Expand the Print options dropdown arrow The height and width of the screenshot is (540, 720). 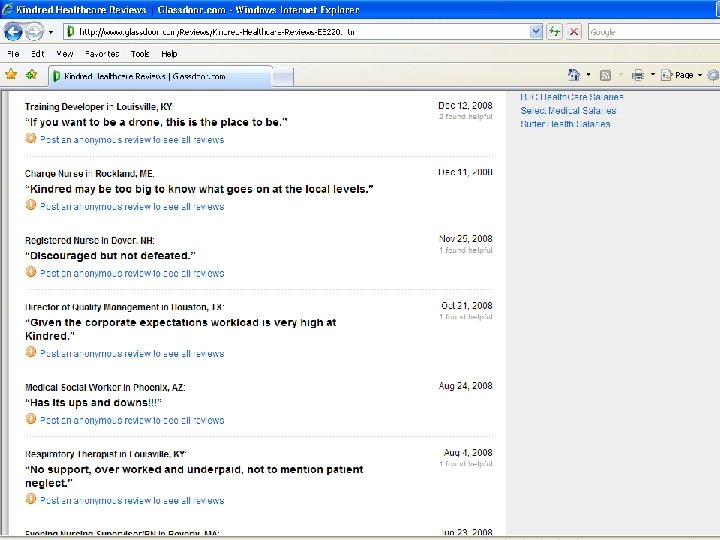[x=652, y=75]
